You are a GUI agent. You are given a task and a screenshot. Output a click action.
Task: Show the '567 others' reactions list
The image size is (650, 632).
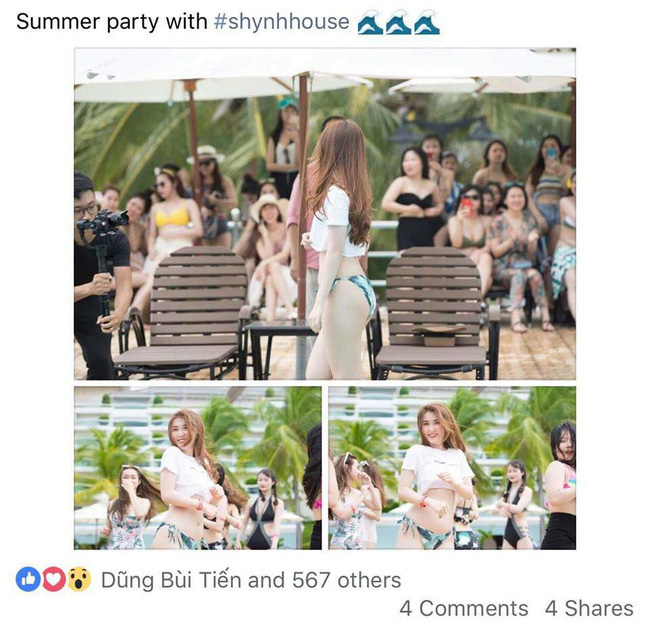coord(347,580)
